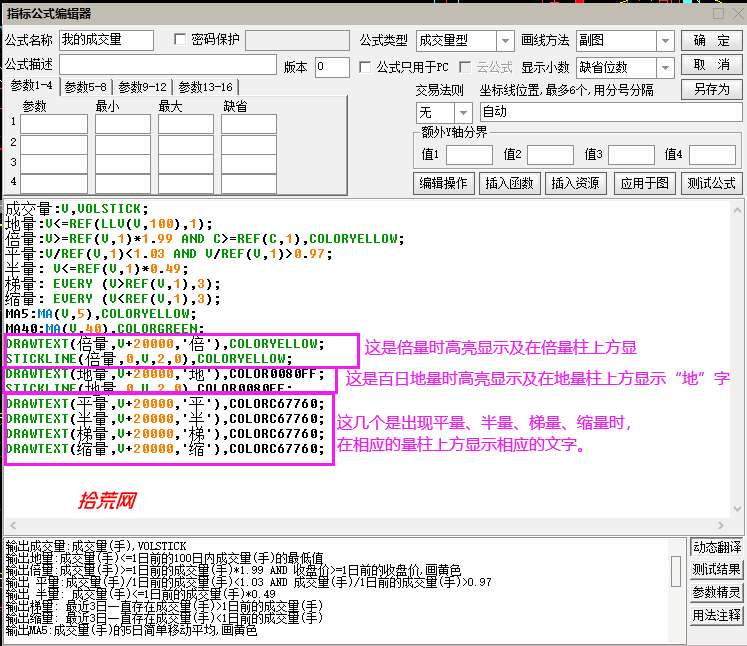Open the 编辑操作 button menu

click(444, 183)
